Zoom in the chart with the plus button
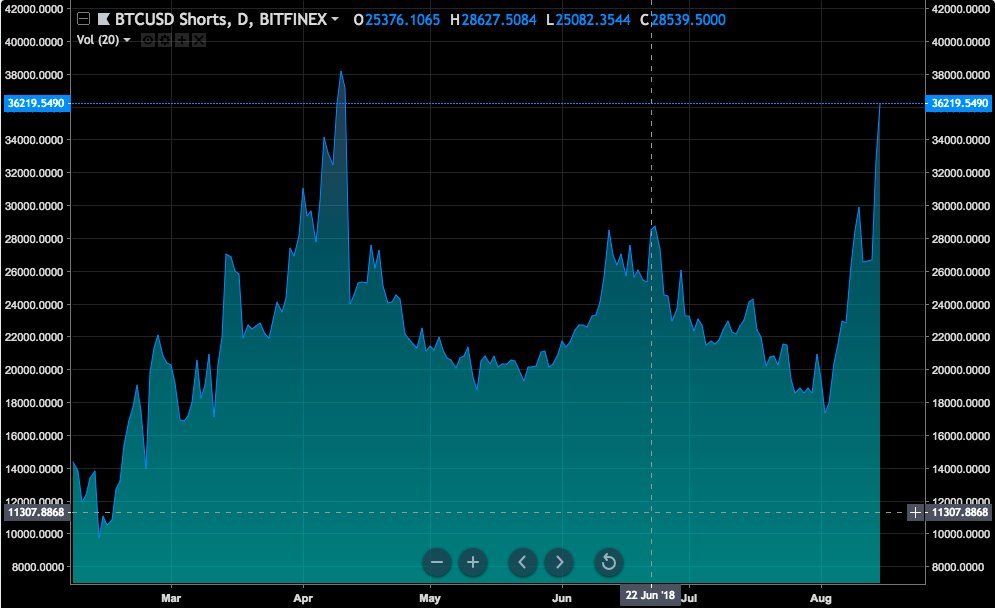The width and height of the screenshot is (995, 608). point(473,562)
